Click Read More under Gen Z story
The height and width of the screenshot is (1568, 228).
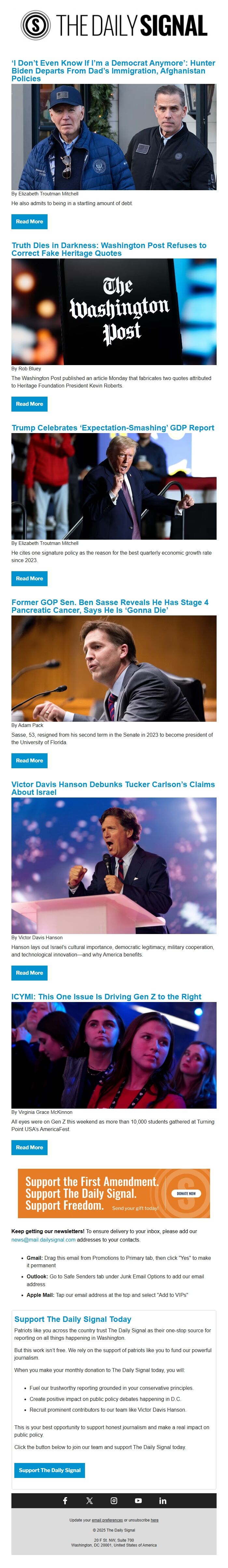tap(29, 1147)
